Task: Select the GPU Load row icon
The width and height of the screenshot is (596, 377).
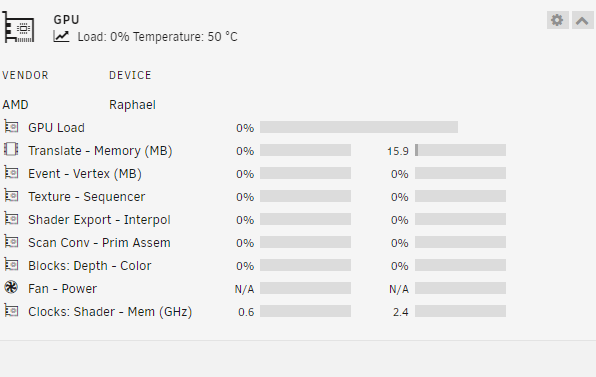Action: [x=11, y=127]
